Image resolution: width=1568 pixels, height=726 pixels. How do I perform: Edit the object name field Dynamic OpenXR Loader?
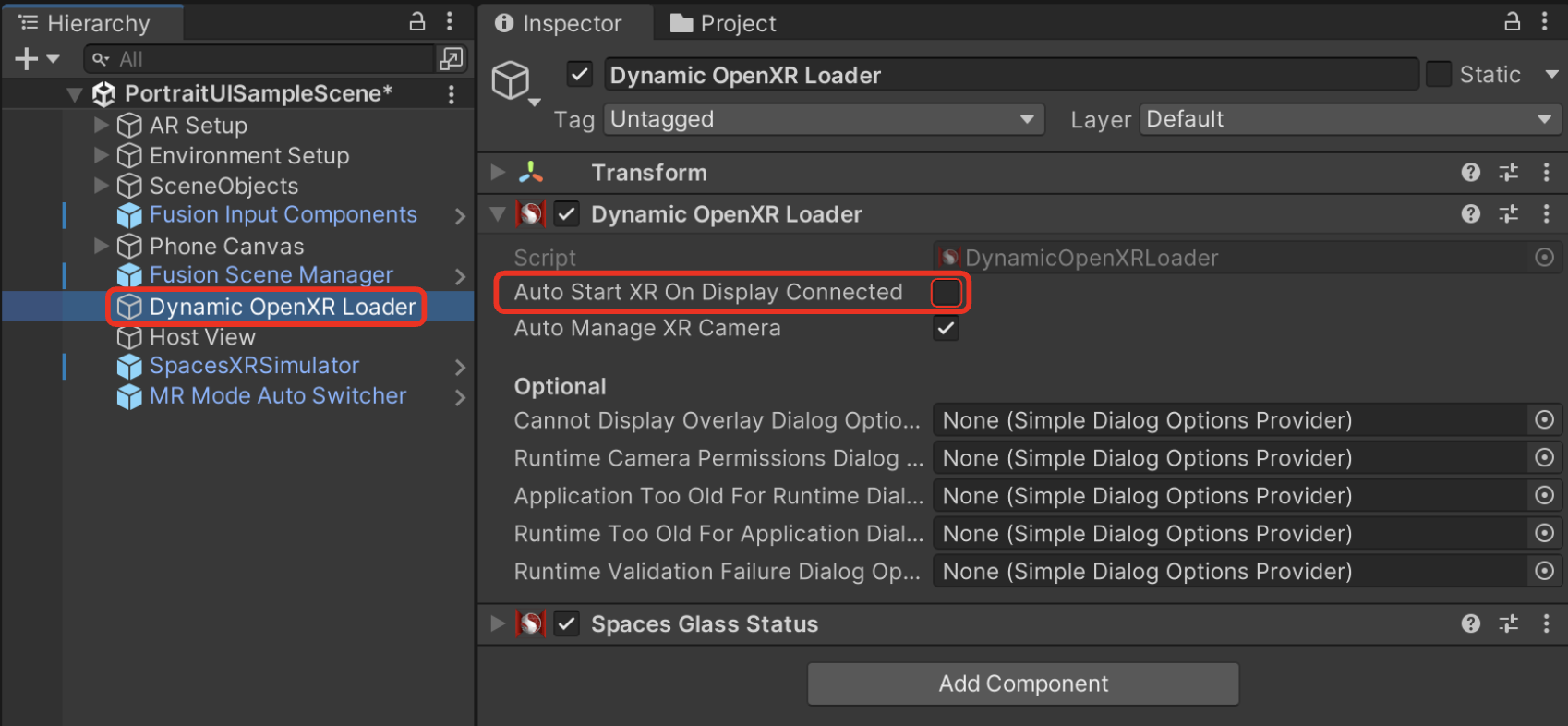(1011, 75)
